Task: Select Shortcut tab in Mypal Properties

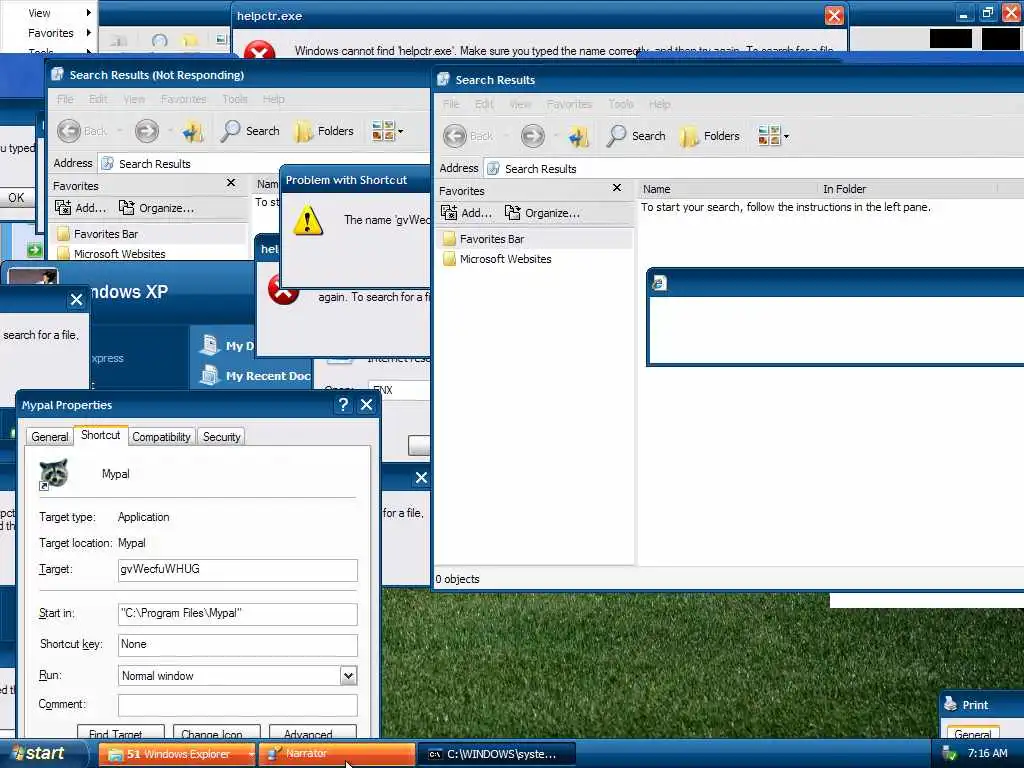Action: coord(101,435)
